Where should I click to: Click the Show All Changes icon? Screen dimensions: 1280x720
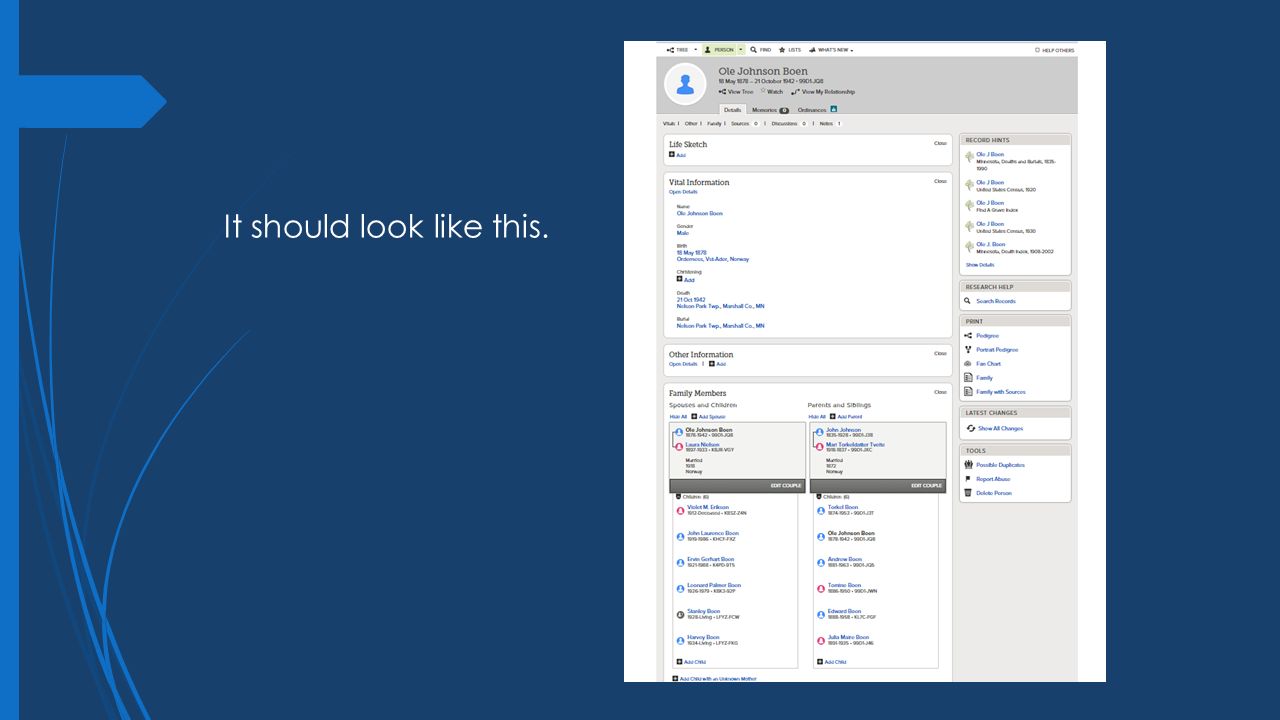(x=970, y=428)
